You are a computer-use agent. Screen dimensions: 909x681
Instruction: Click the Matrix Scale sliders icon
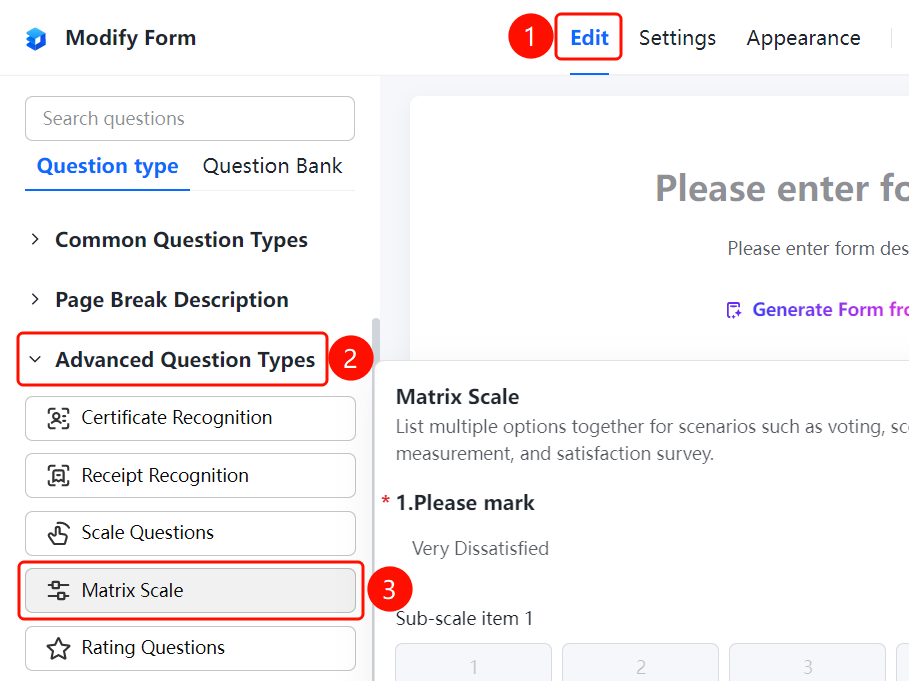[58, 590]
